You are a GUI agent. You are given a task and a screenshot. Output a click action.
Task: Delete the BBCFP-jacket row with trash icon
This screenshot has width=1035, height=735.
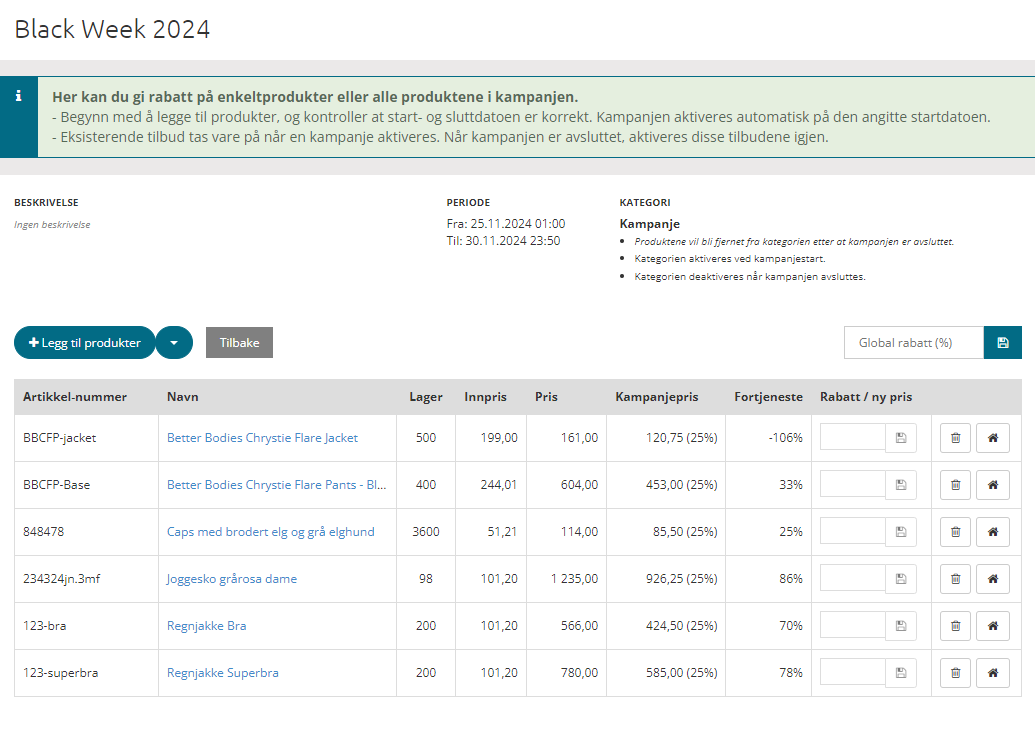click(955, 438)
